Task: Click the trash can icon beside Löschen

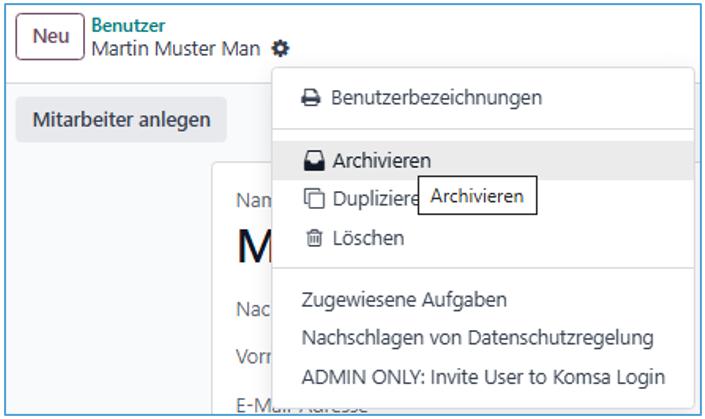Action: coord(314,238)
